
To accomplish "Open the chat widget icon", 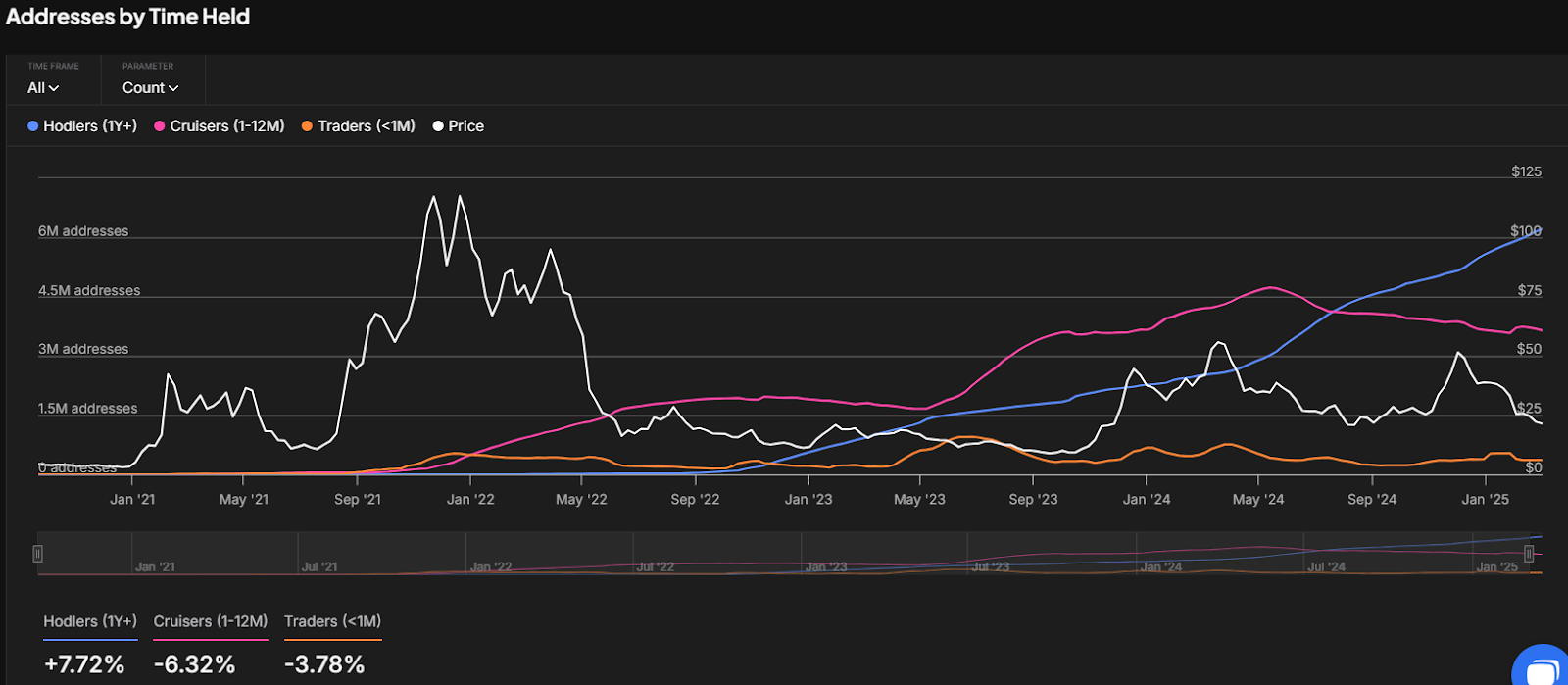I will point(1543,666).
